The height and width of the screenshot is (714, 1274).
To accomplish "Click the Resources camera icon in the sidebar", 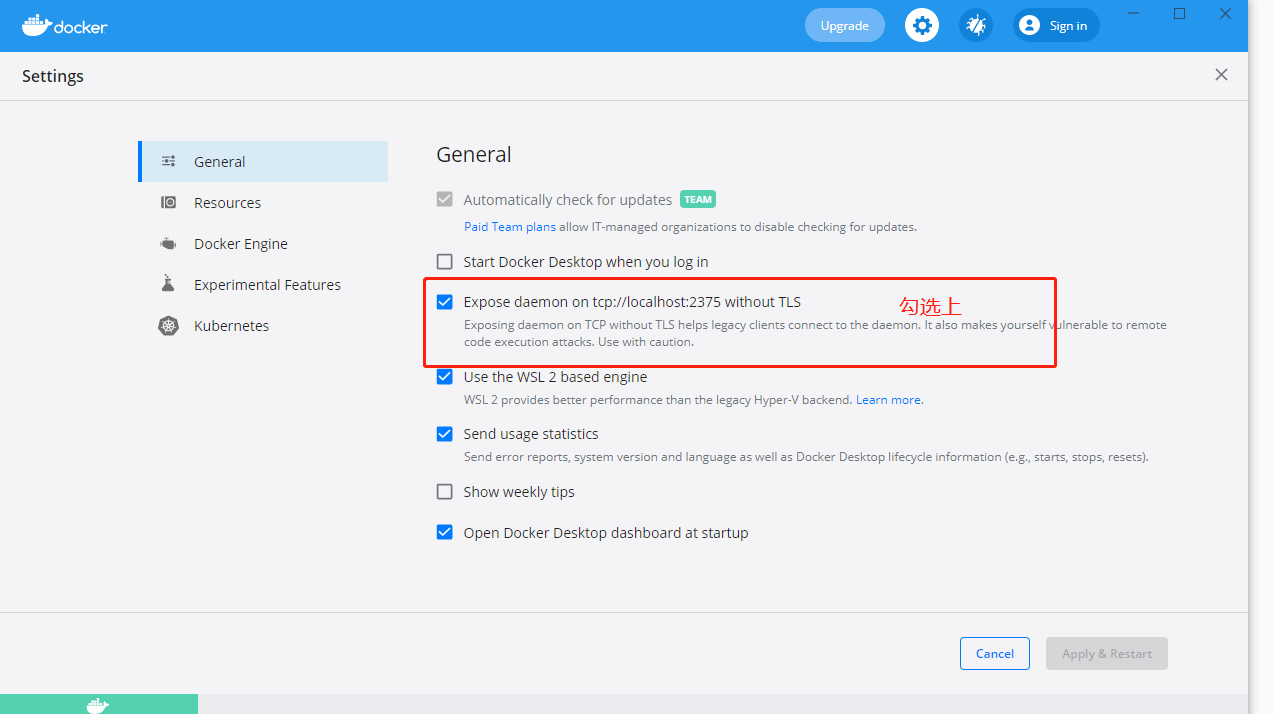I will click(169, 202).
